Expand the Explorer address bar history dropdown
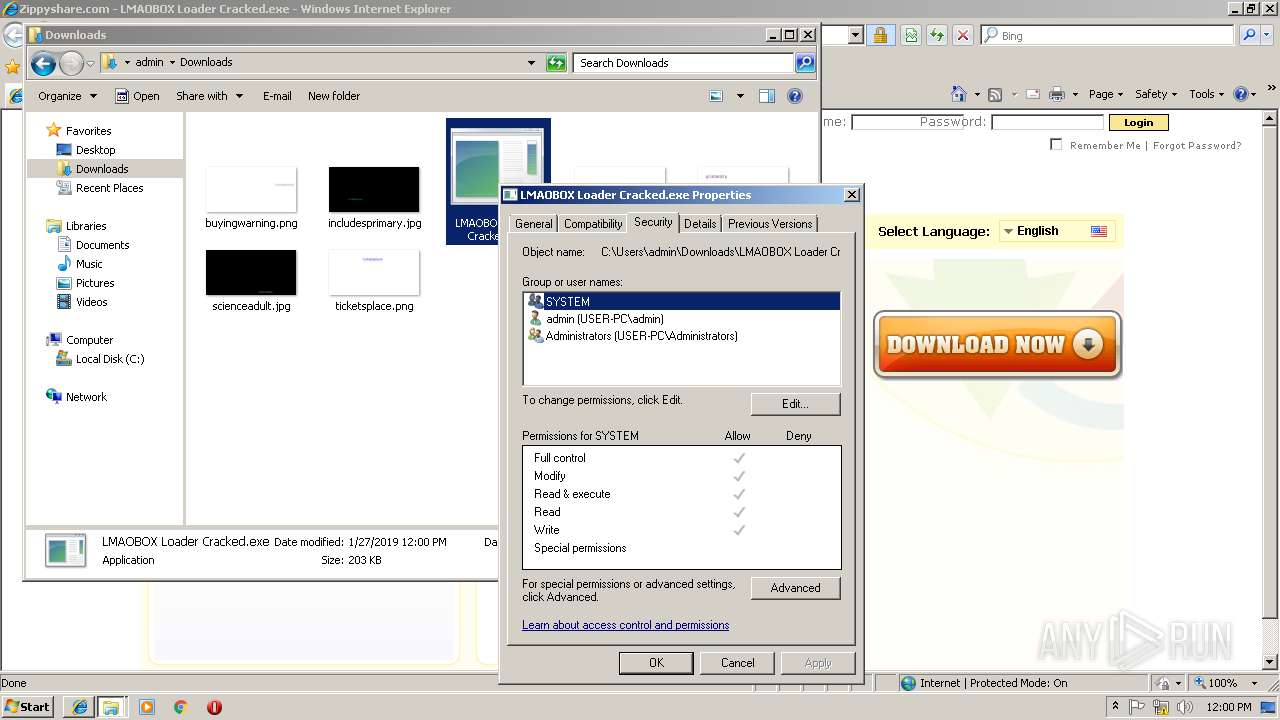This screenshot has height=720, width=1280. click(x=531, y=63)
